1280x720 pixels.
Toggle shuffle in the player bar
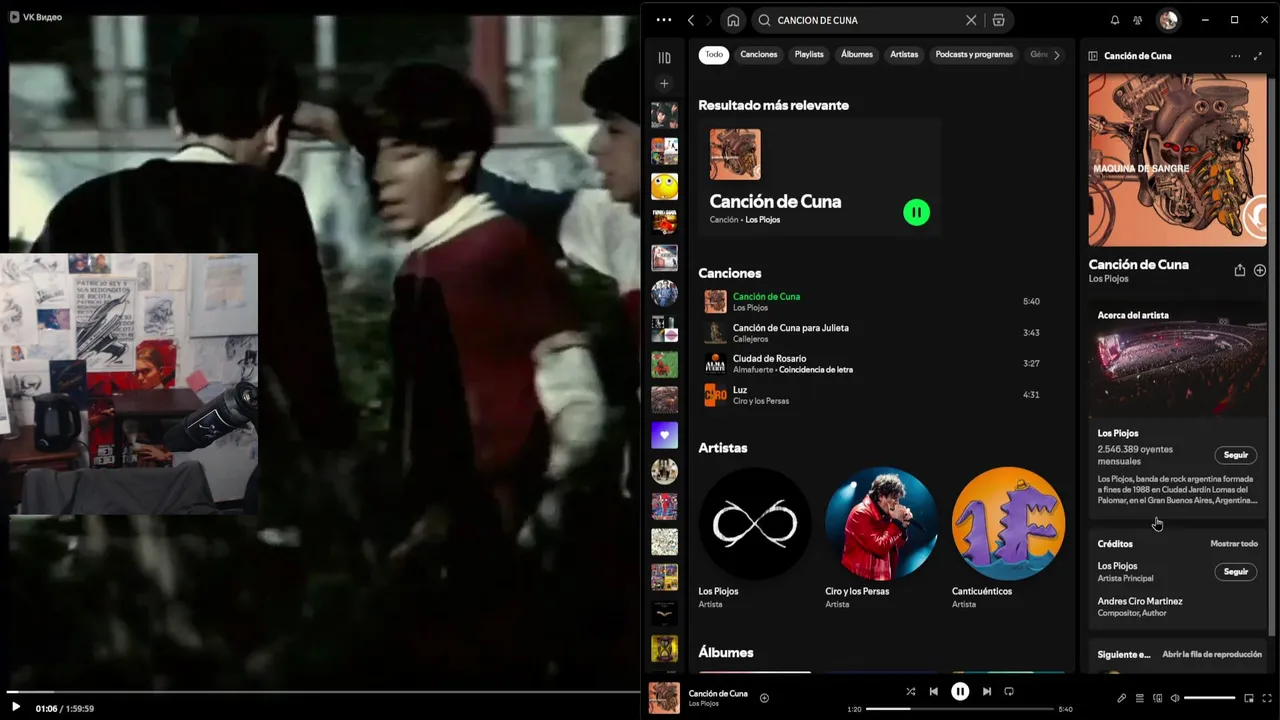[910, 691]
